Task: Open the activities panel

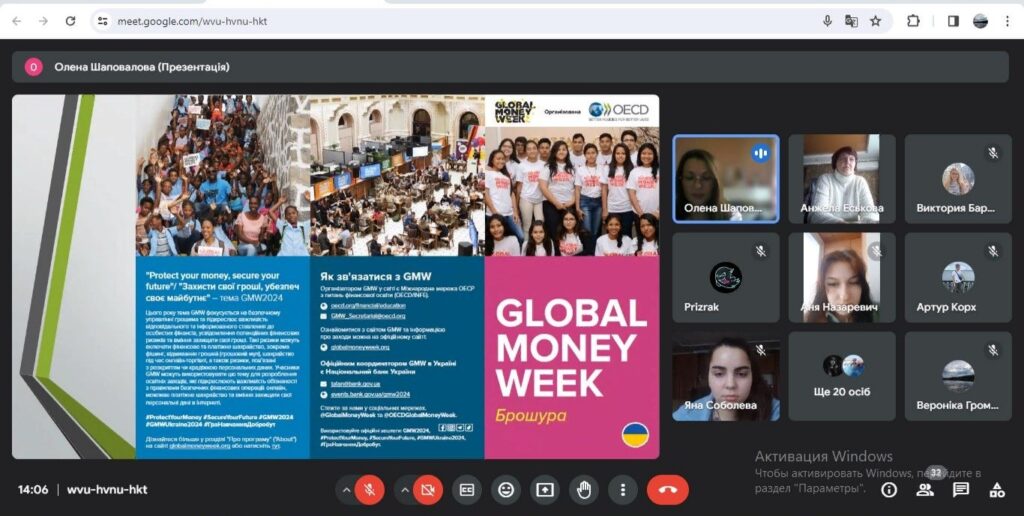Action: click(x=997, y=490)
